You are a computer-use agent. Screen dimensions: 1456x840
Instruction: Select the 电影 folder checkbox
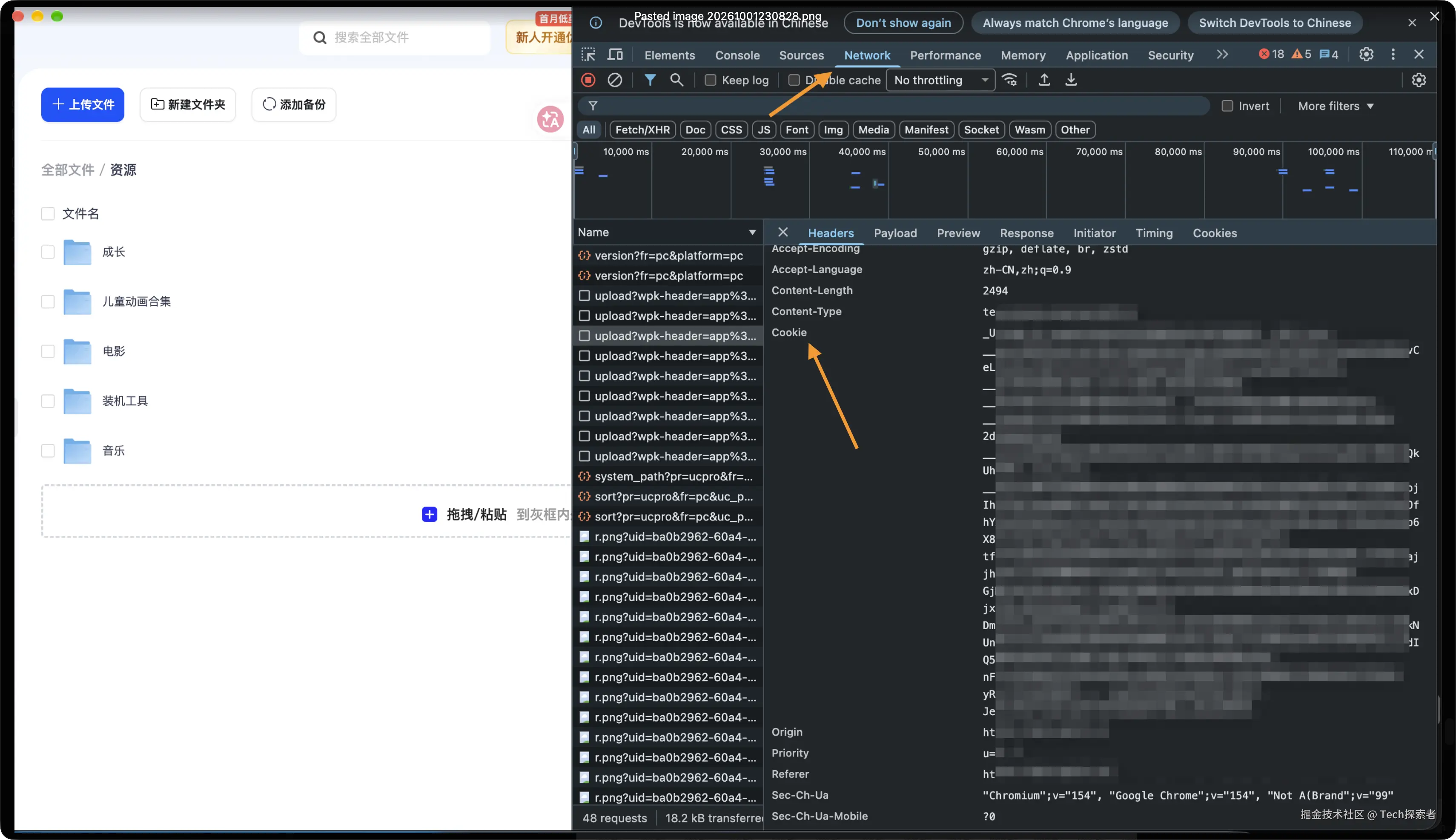(x=48, y=351)
